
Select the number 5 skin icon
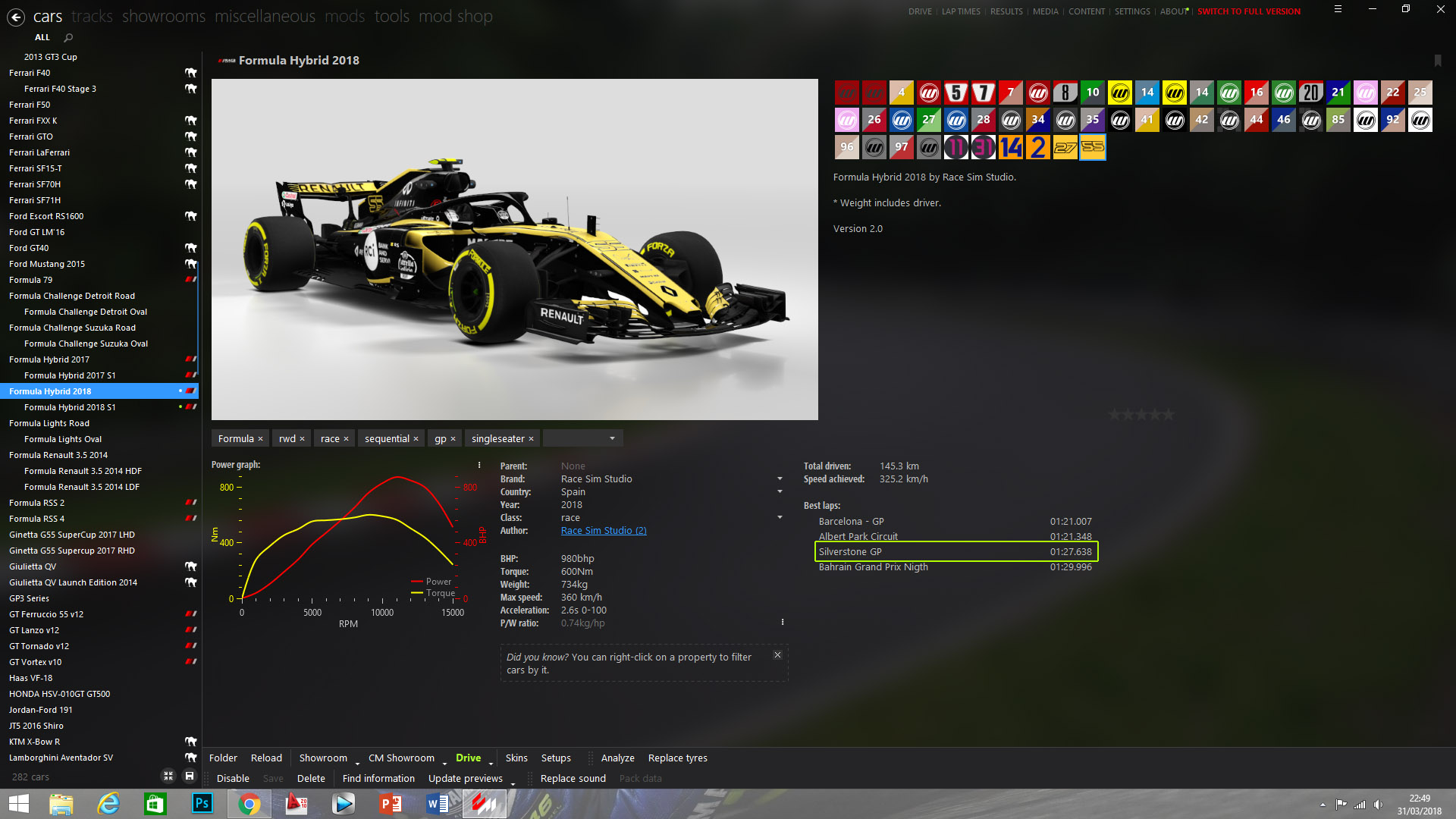pos(956,93)
